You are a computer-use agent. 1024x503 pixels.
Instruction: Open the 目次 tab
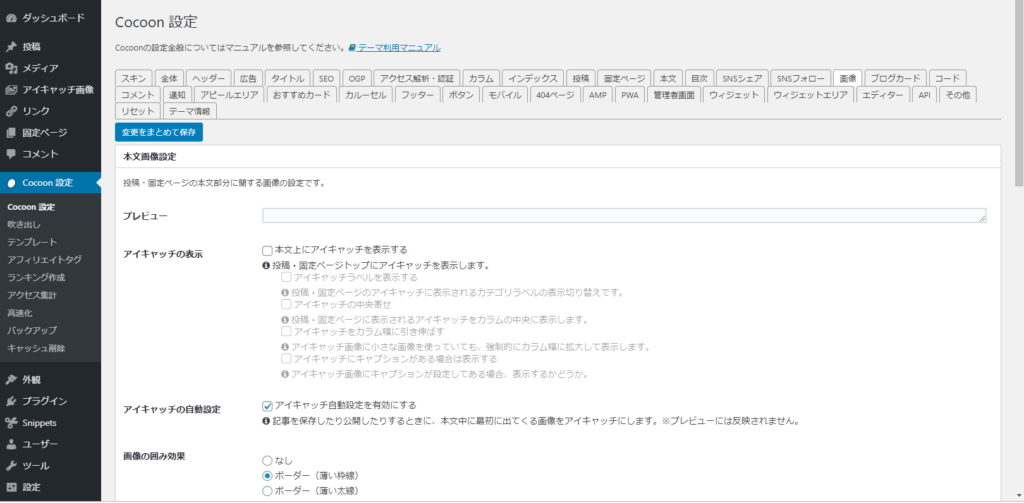pos(699,78)
